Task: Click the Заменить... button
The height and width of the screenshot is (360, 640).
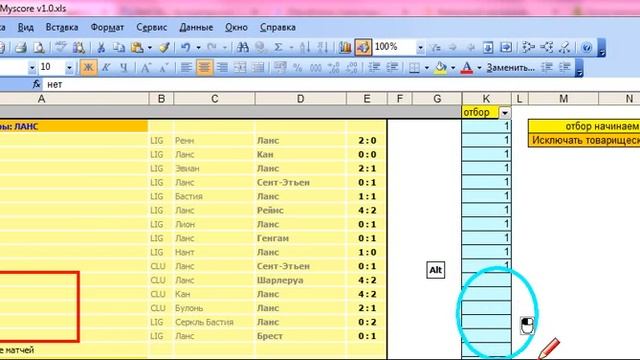Action: tap(510, 68)
